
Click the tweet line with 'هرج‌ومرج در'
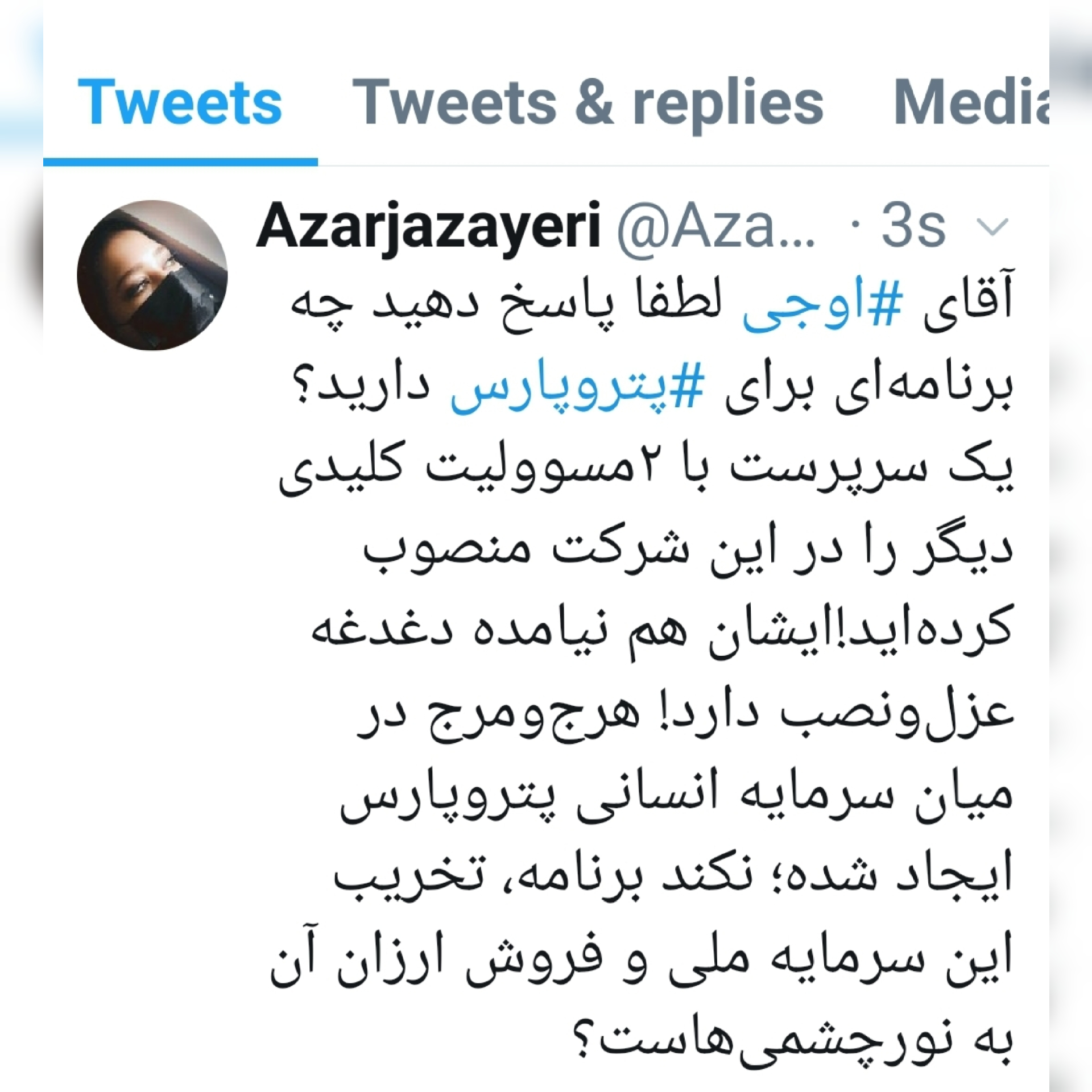tap(685, 713)
